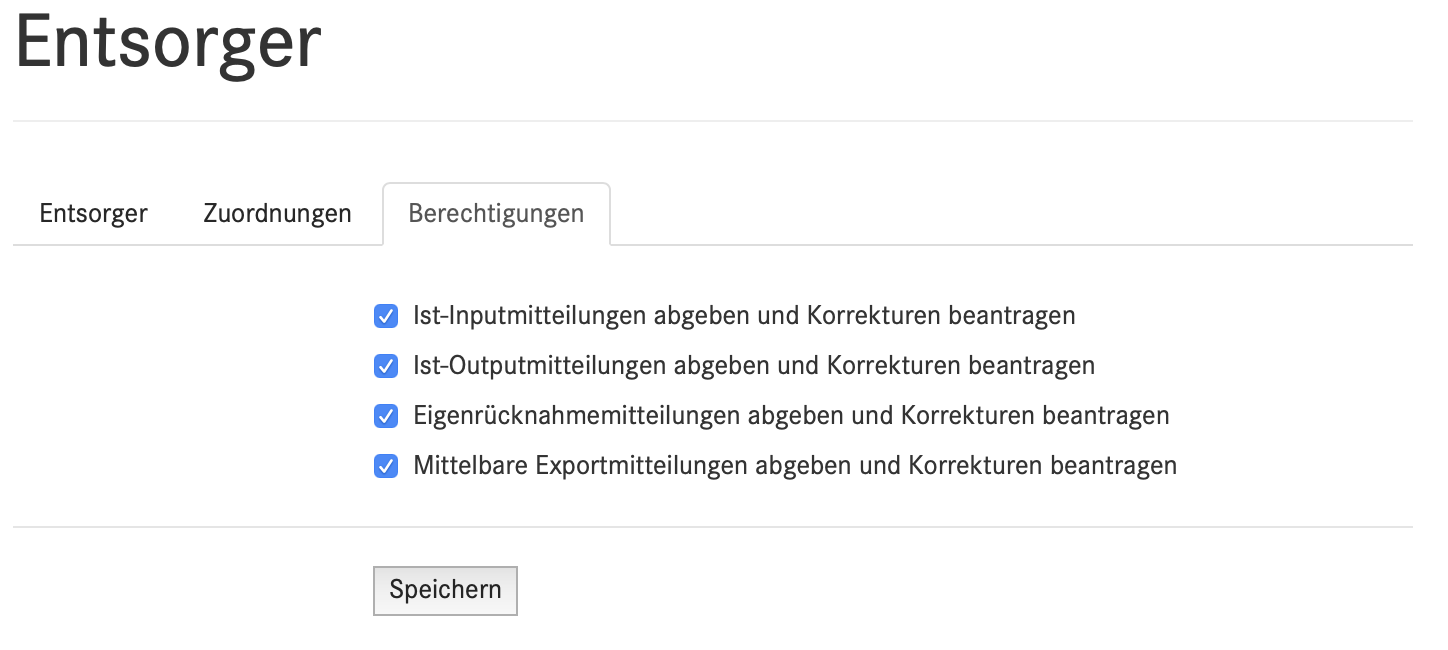Click the word 'Eigenrücknahmemitteilungen' in the third option
The image size is (1448, 650).
tap(577, 415)
